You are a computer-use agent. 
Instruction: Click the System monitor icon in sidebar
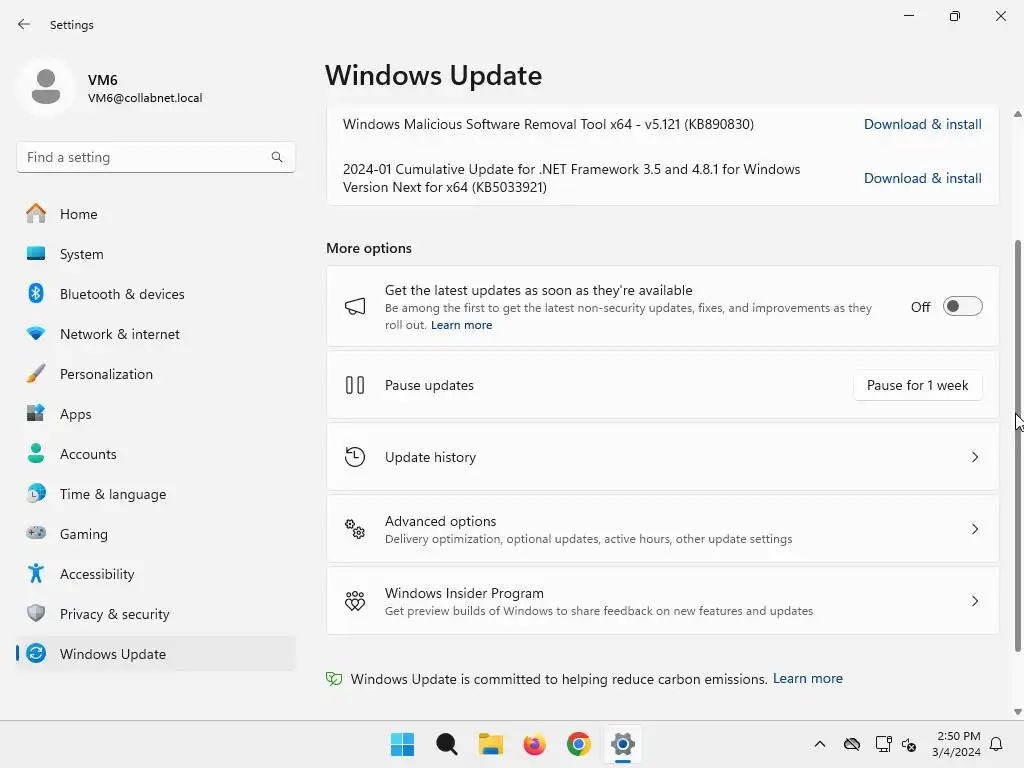(x=36, y=253)
